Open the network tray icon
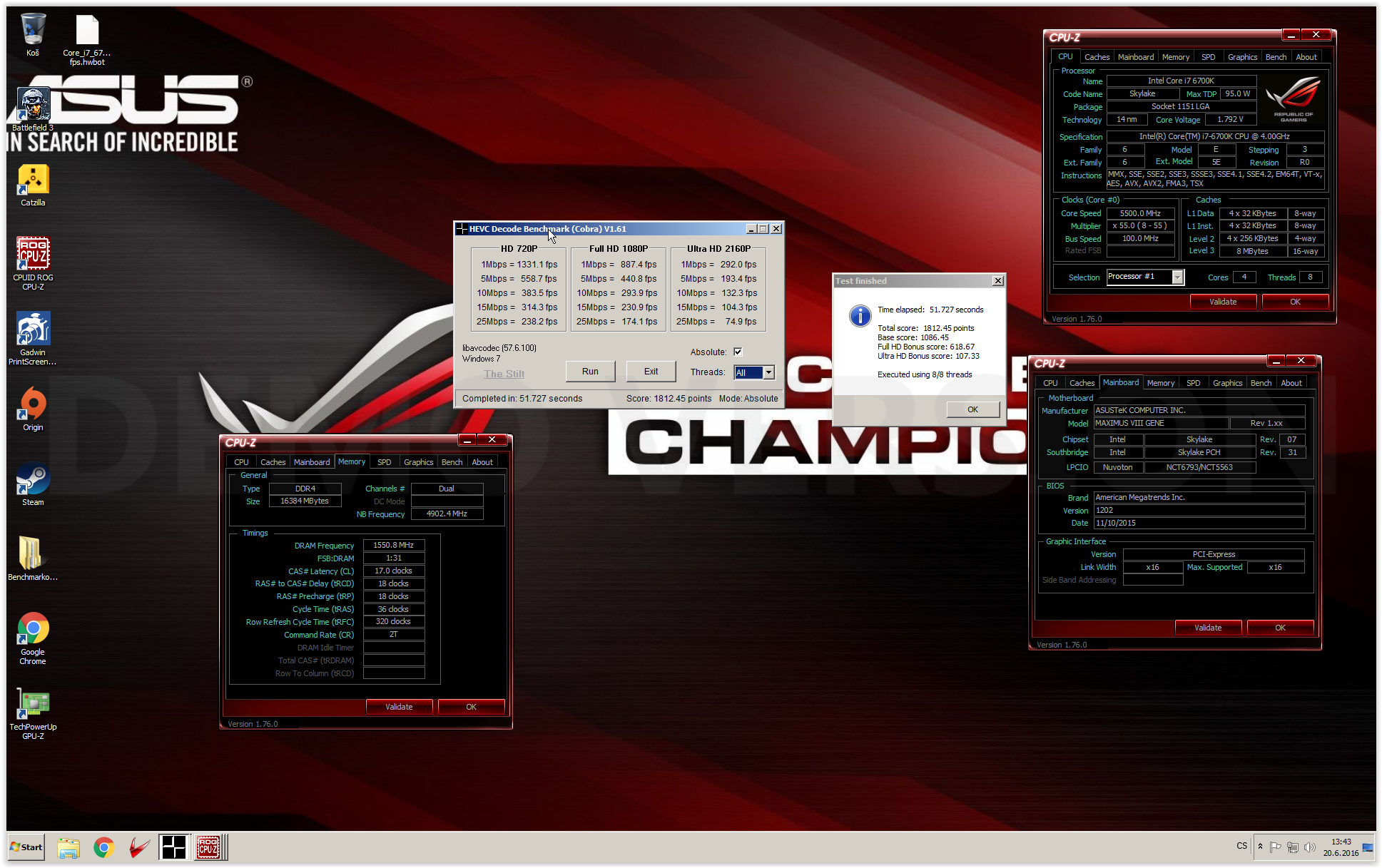Viewport: 1382px width, 868px height. tap(1293, 847)
